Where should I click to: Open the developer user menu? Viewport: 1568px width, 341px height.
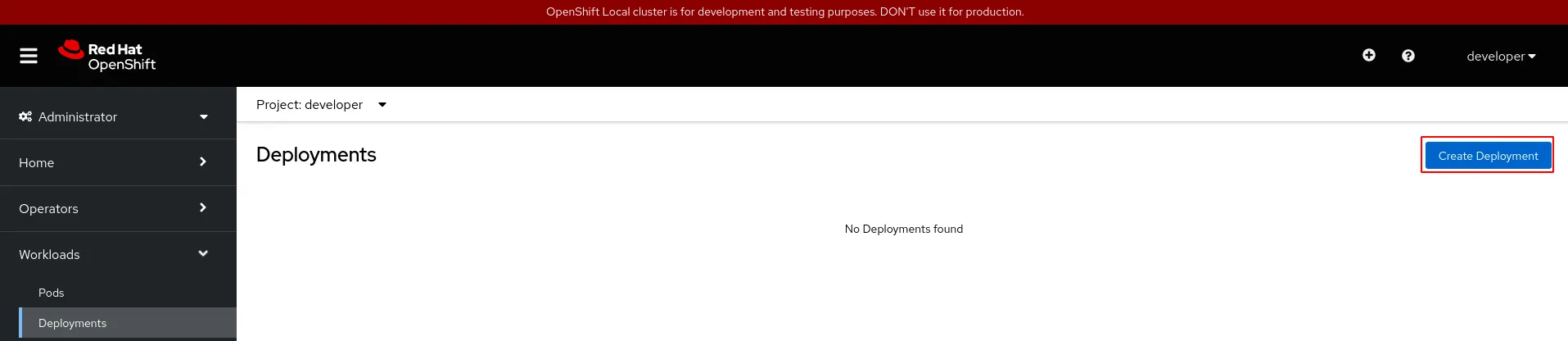(1500, 57)
